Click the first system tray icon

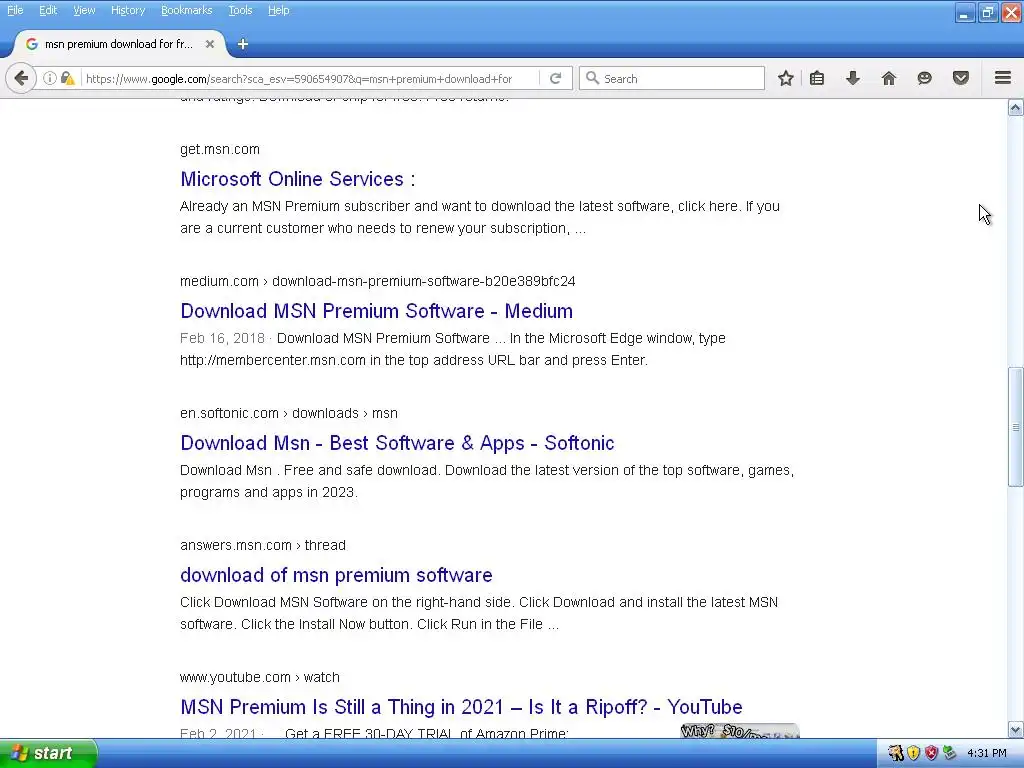tap(895, 753)
